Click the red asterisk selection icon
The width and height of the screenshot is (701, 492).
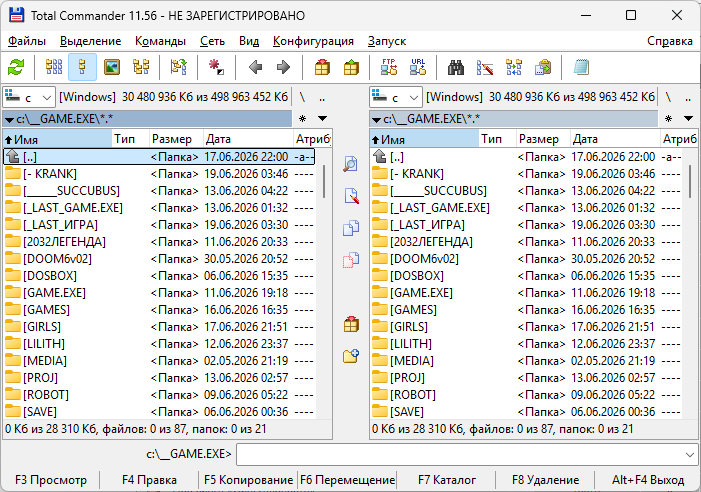[216, 67]
